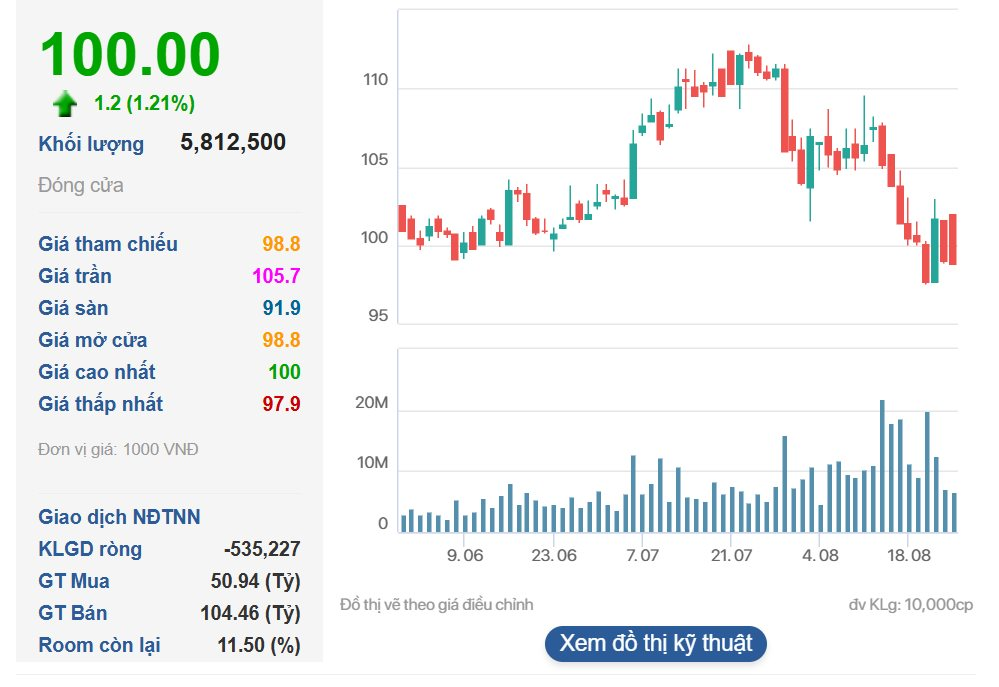Click the green upward price arrow icon
This screenshot has width=999, height=687.
pyautogui.click(x=63, y=102)
